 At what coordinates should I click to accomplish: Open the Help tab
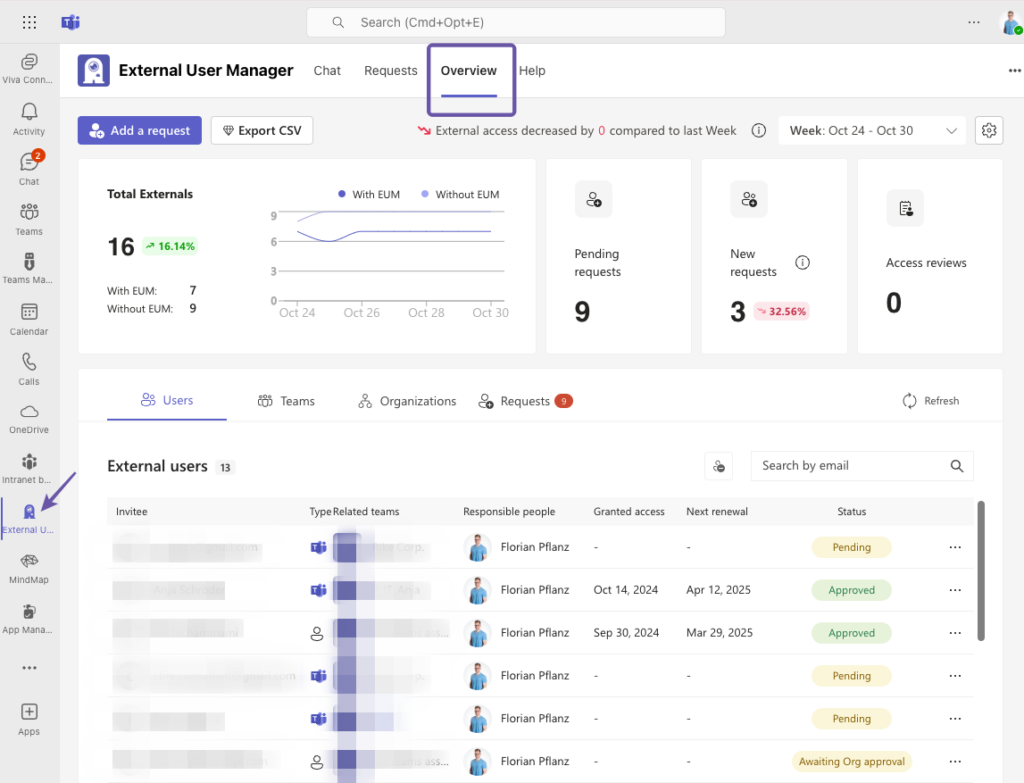pyautogui.click(x=532, y=71)
